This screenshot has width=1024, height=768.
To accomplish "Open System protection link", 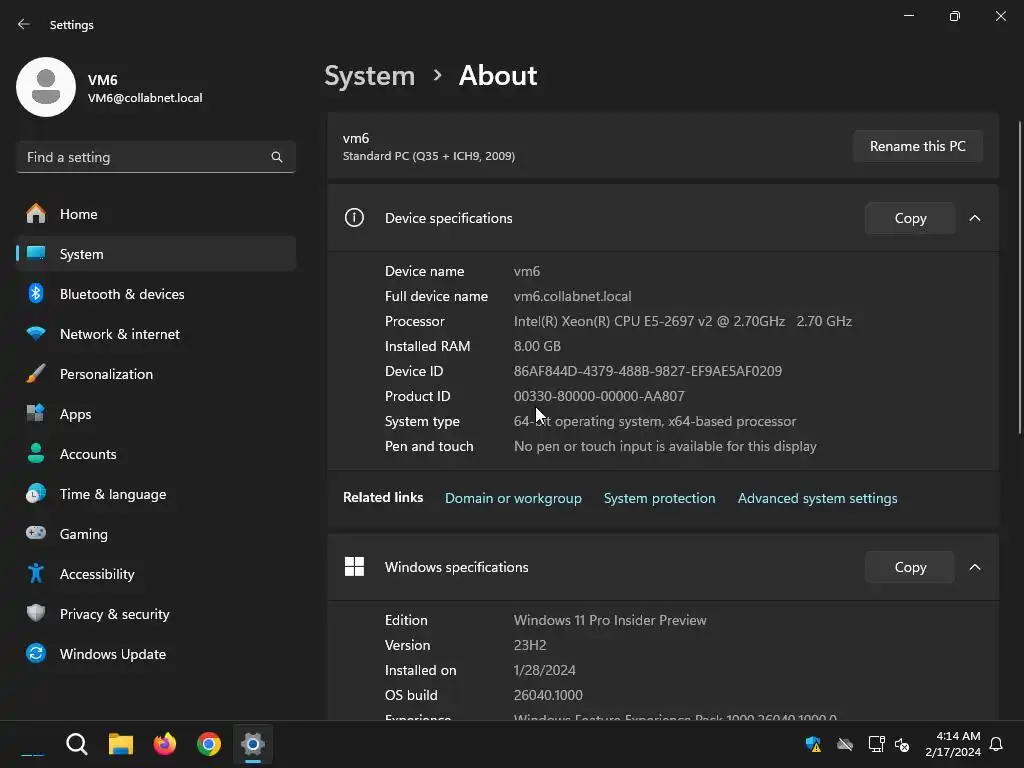I will pos(660,498).
